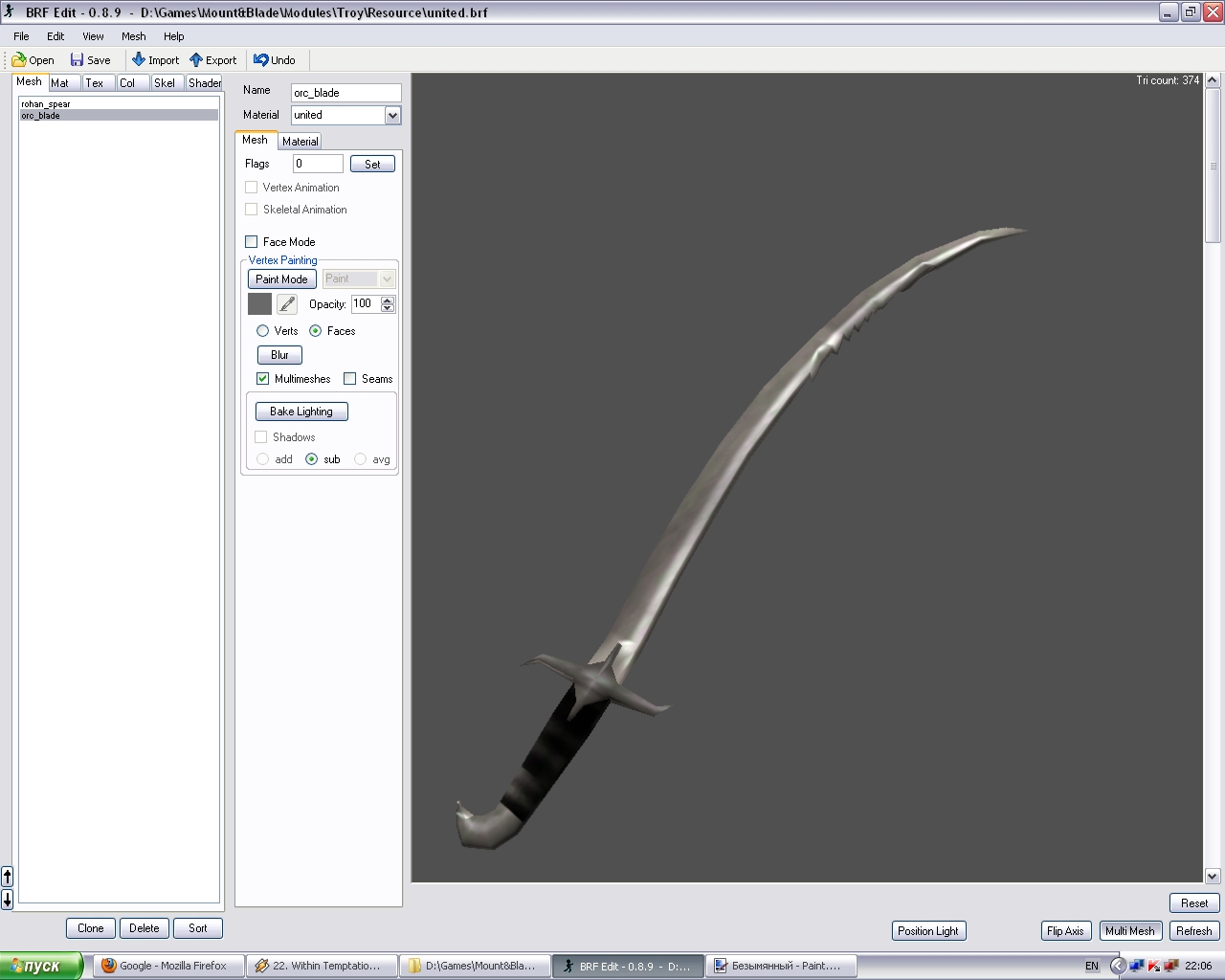The image size is (1225, 980).
Task: Expand hidden tray icons arrow
Action: click(x=1117, y=966)
